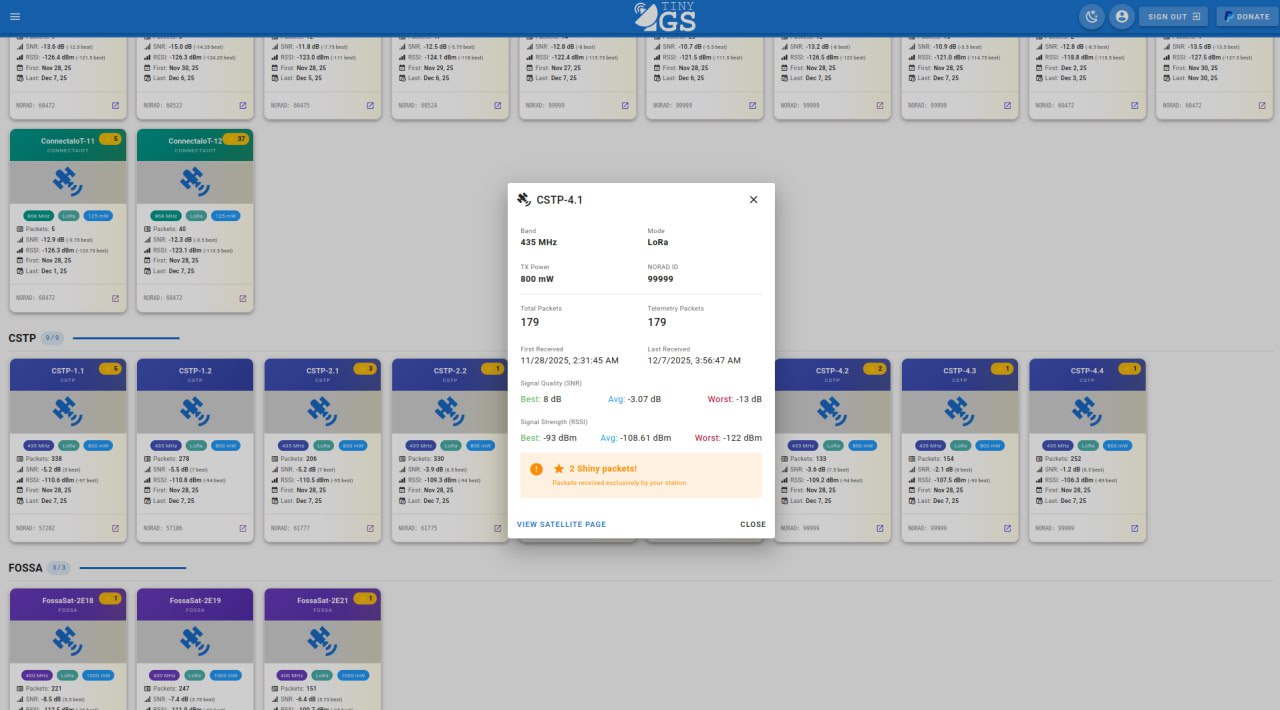Click "2 Shiny packets!" notice text
The image size is (1280, 710).
pos(603,468)
